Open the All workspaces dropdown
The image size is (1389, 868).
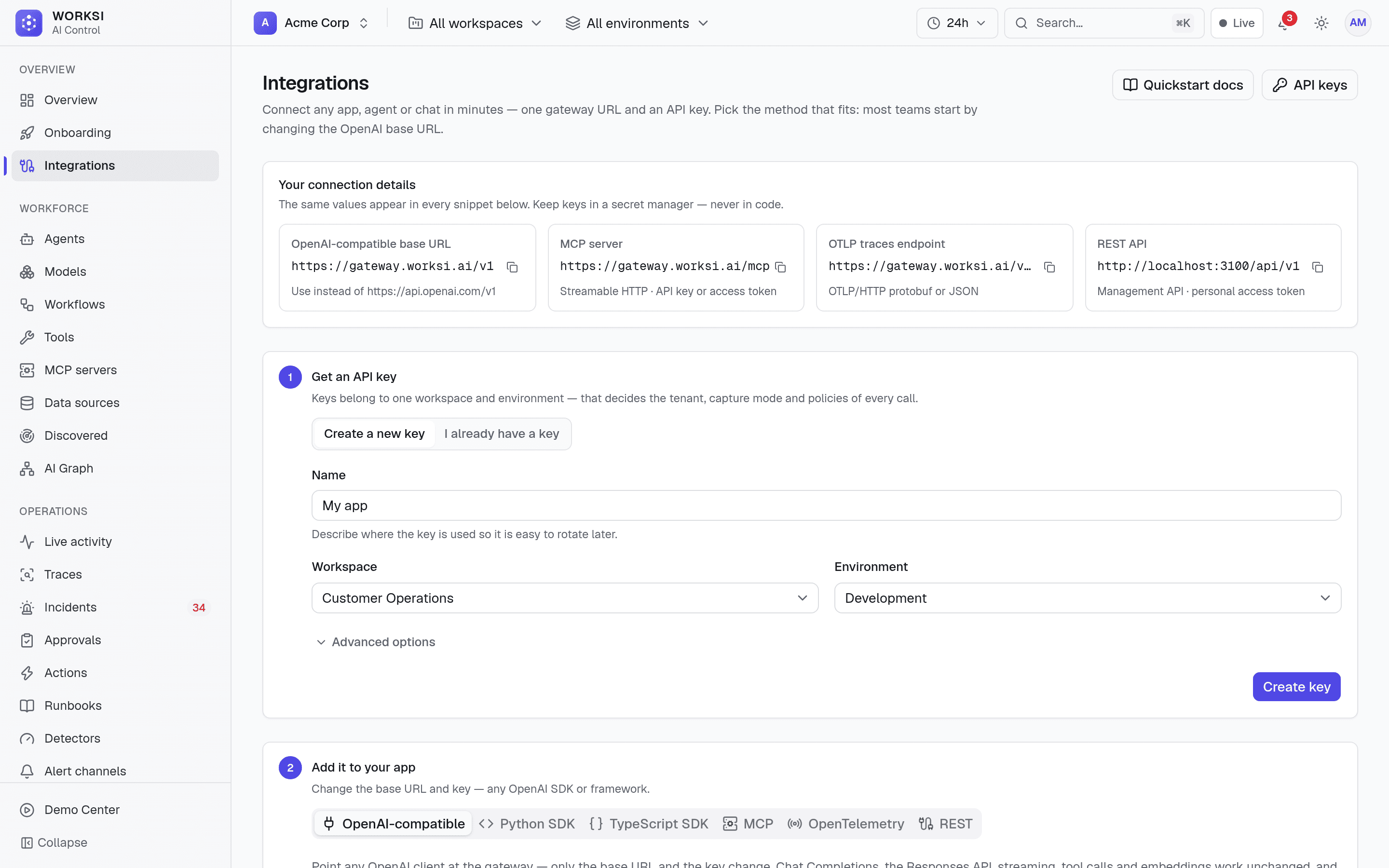click(x=475, y=23)
